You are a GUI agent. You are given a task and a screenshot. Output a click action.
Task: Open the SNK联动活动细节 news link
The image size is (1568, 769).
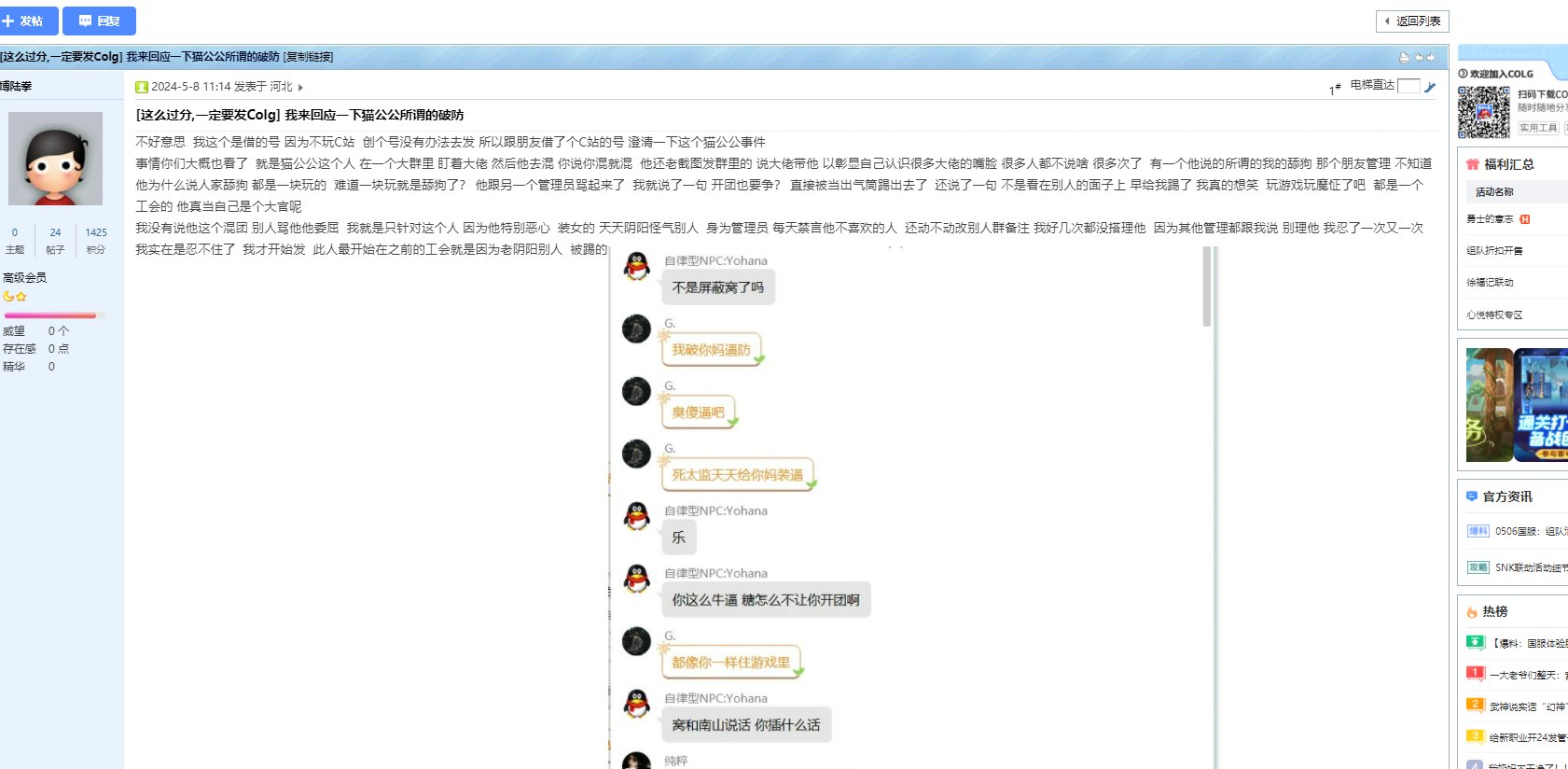click(x=1531, y=567)
